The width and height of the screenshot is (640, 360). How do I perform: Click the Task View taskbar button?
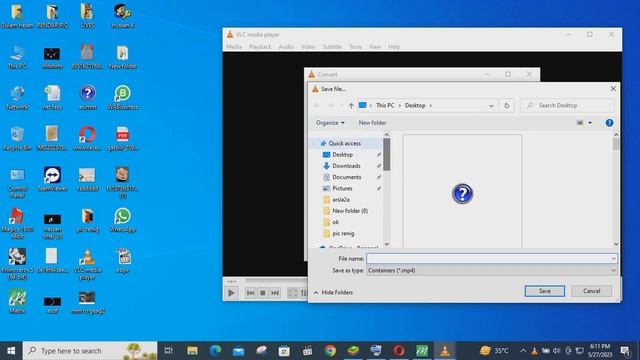click(169, 351)
